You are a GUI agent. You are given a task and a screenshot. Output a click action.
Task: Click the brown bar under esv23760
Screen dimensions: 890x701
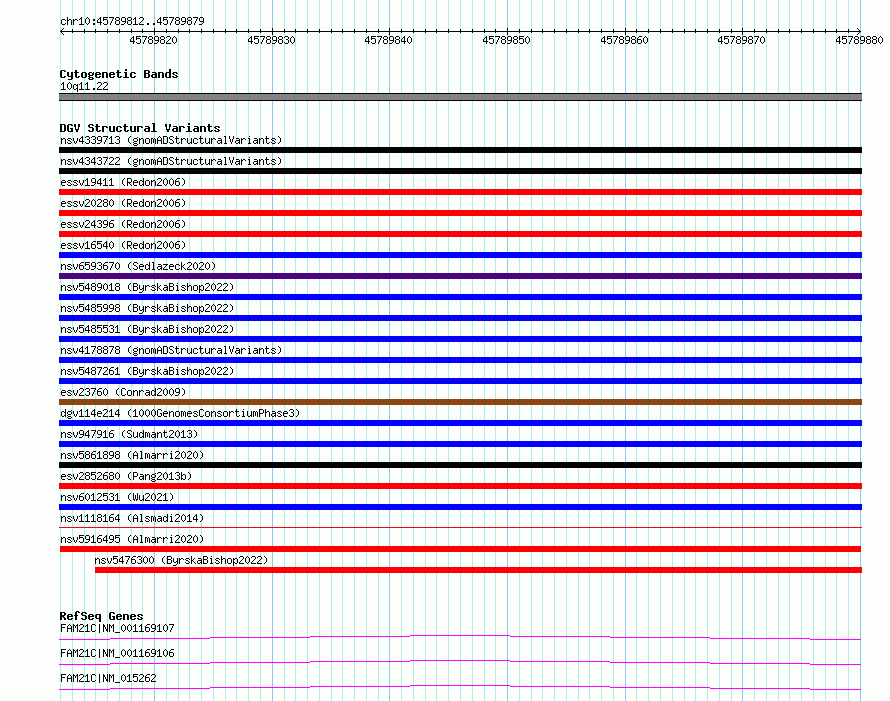coord(460,402)
